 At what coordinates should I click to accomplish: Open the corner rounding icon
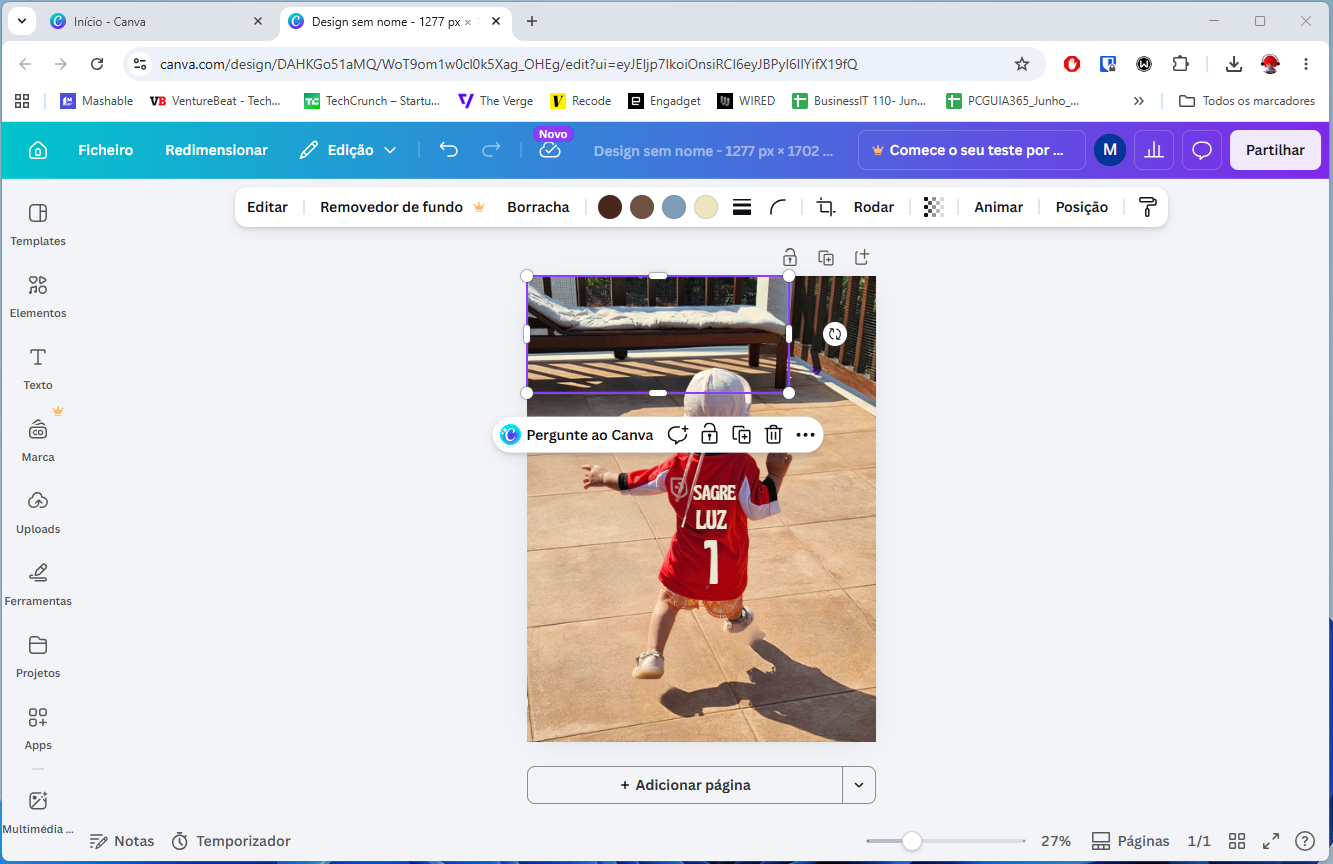point(778,207)
